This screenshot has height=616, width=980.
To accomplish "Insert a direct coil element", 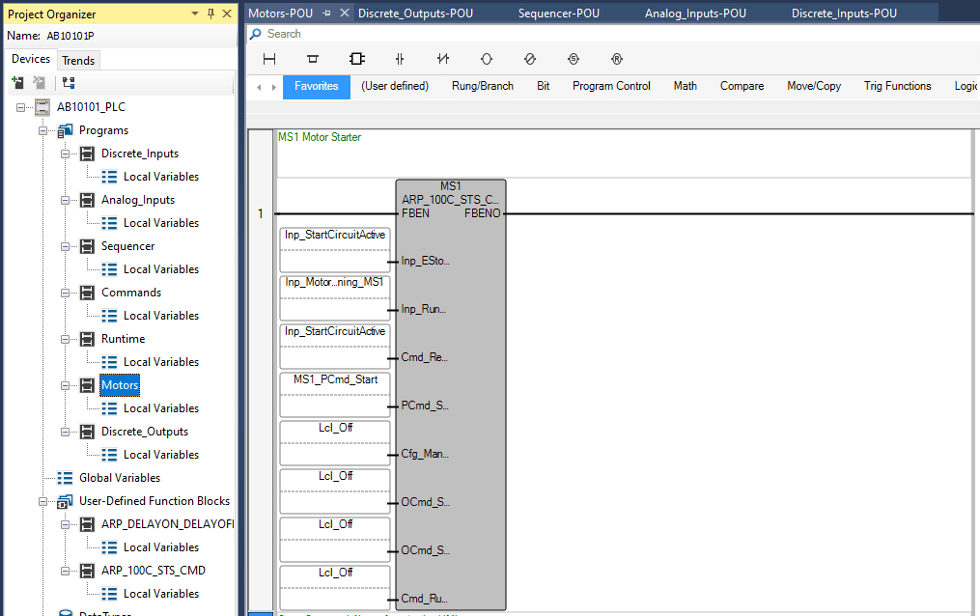I will click(486, 59).
